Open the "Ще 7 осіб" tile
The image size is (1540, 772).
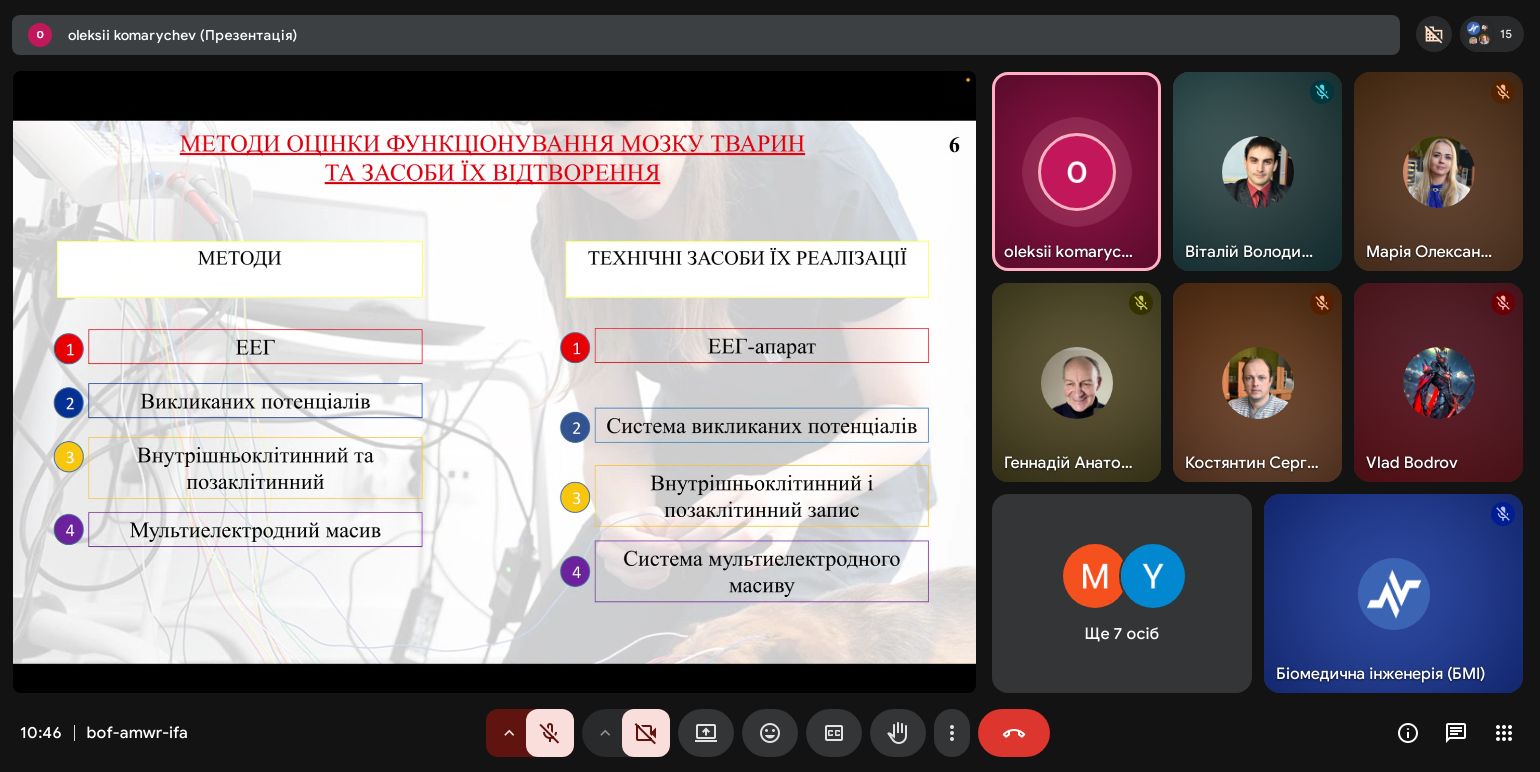(1121, 593)
